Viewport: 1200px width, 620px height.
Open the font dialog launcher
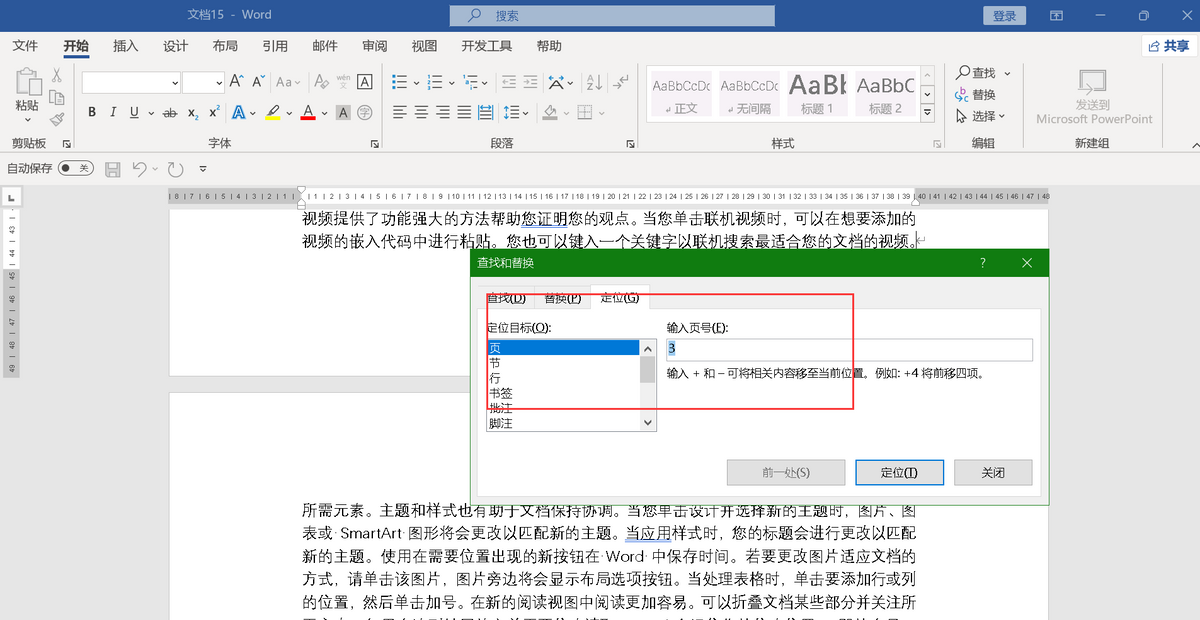point(374,144)
